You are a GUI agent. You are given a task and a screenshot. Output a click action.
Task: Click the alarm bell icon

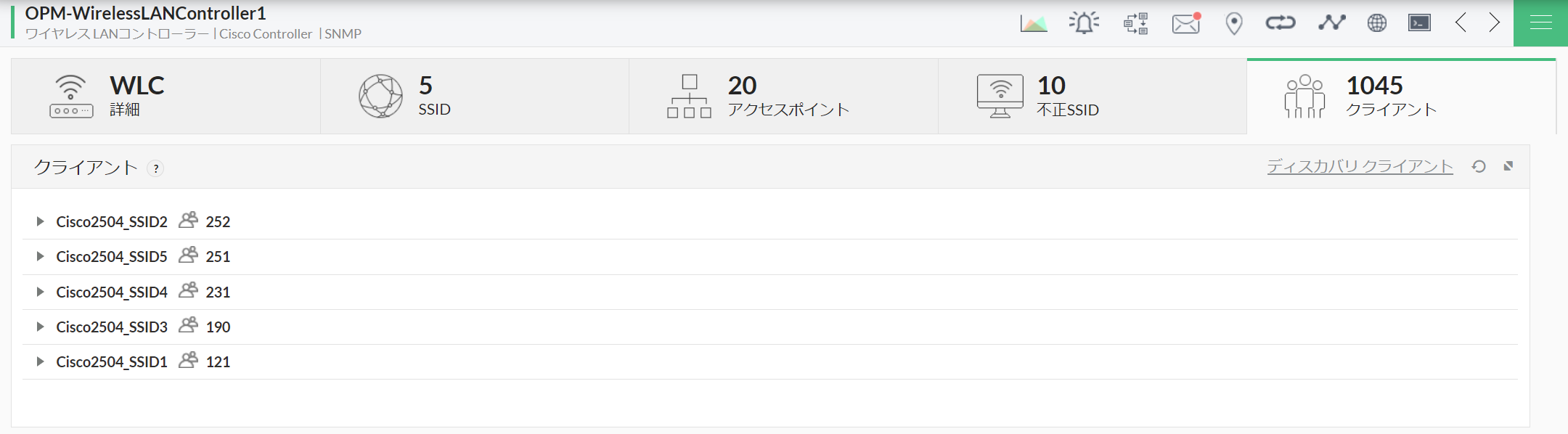pyautogui.click(x=1084, y=23)
